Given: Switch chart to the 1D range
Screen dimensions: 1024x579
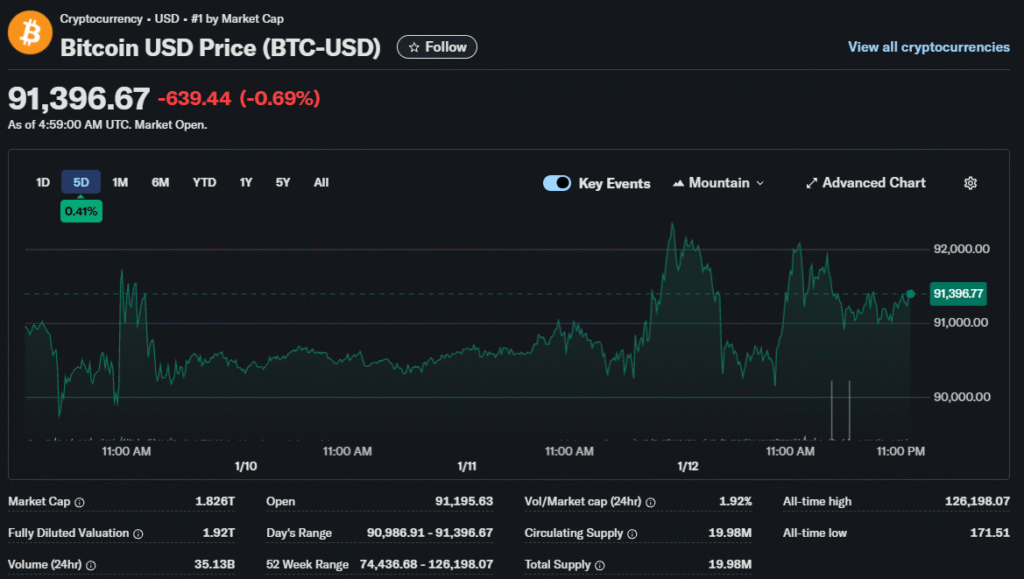Looking at the screenshot, I should 43,182.
